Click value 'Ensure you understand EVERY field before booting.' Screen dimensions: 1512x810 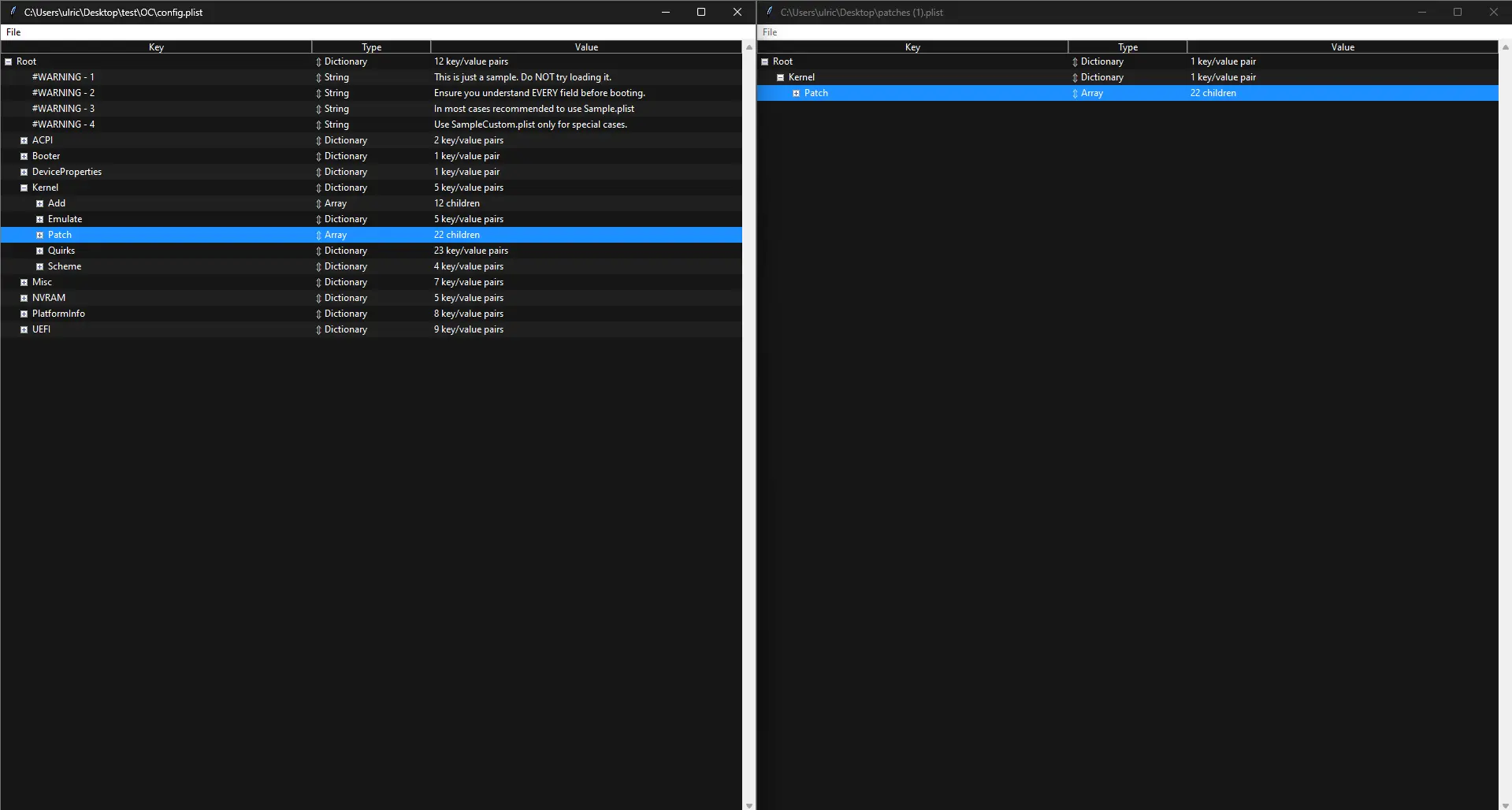[539, 93]
